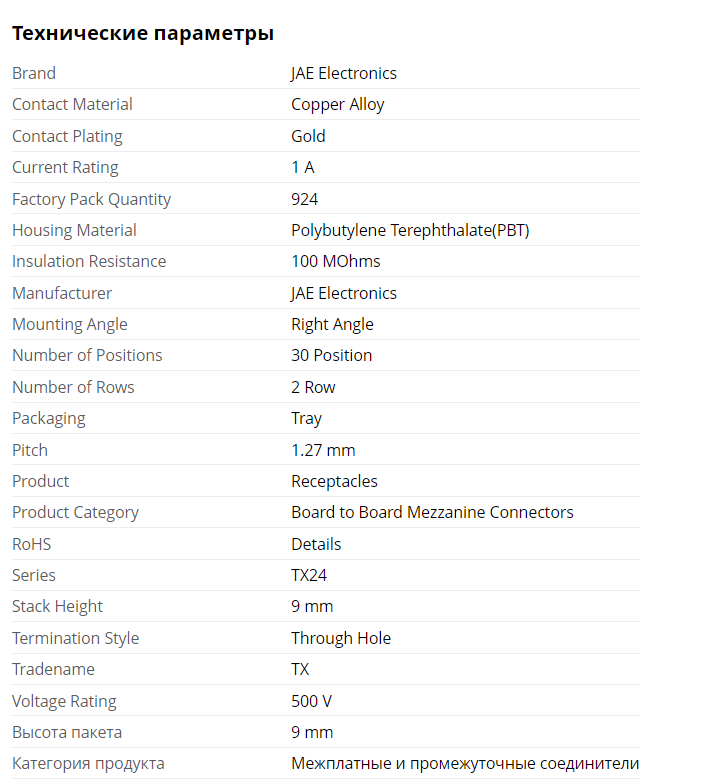The image size is (711, 782).
Task: Select the 1.27 mm pitch value
Action: point(323,450)
